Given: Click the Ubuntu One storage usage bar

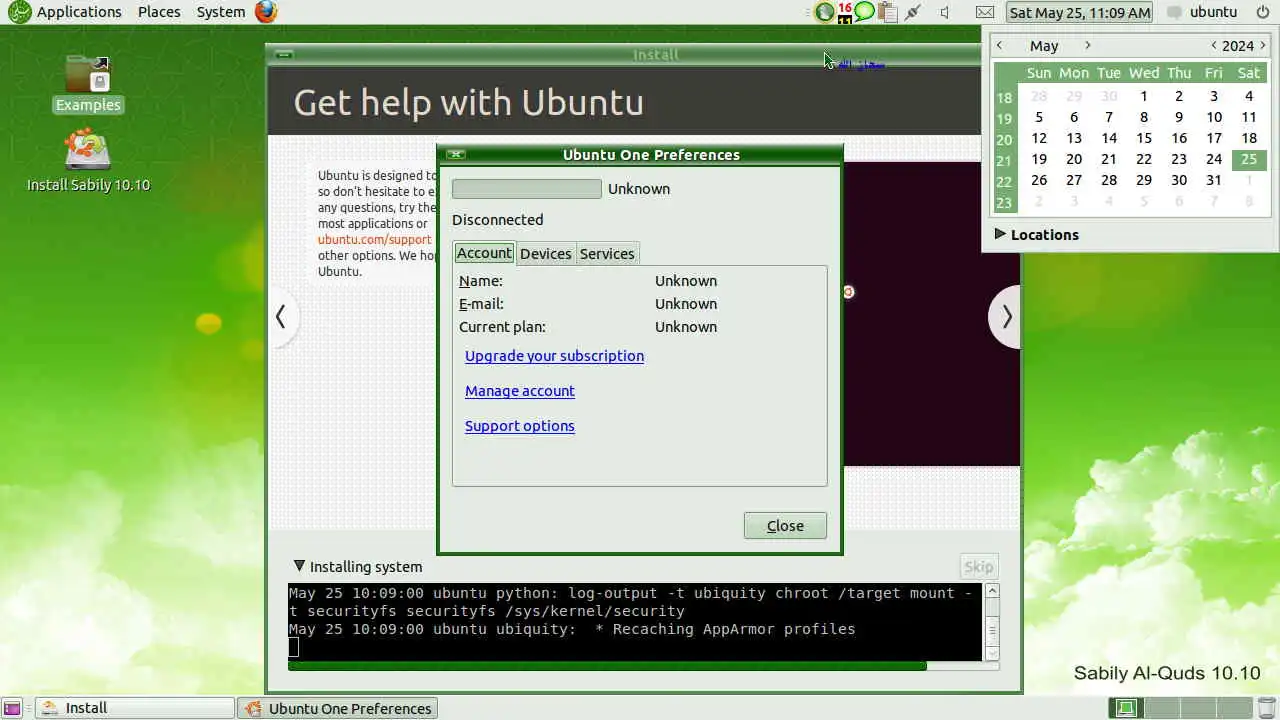Looking at the screenshot, I should pos(527,189).
